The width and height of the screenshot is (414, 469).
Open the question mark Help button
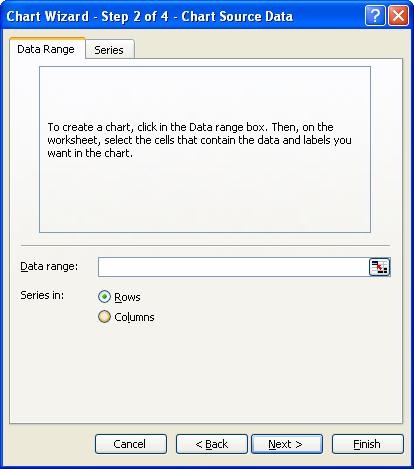coord(375,16)
